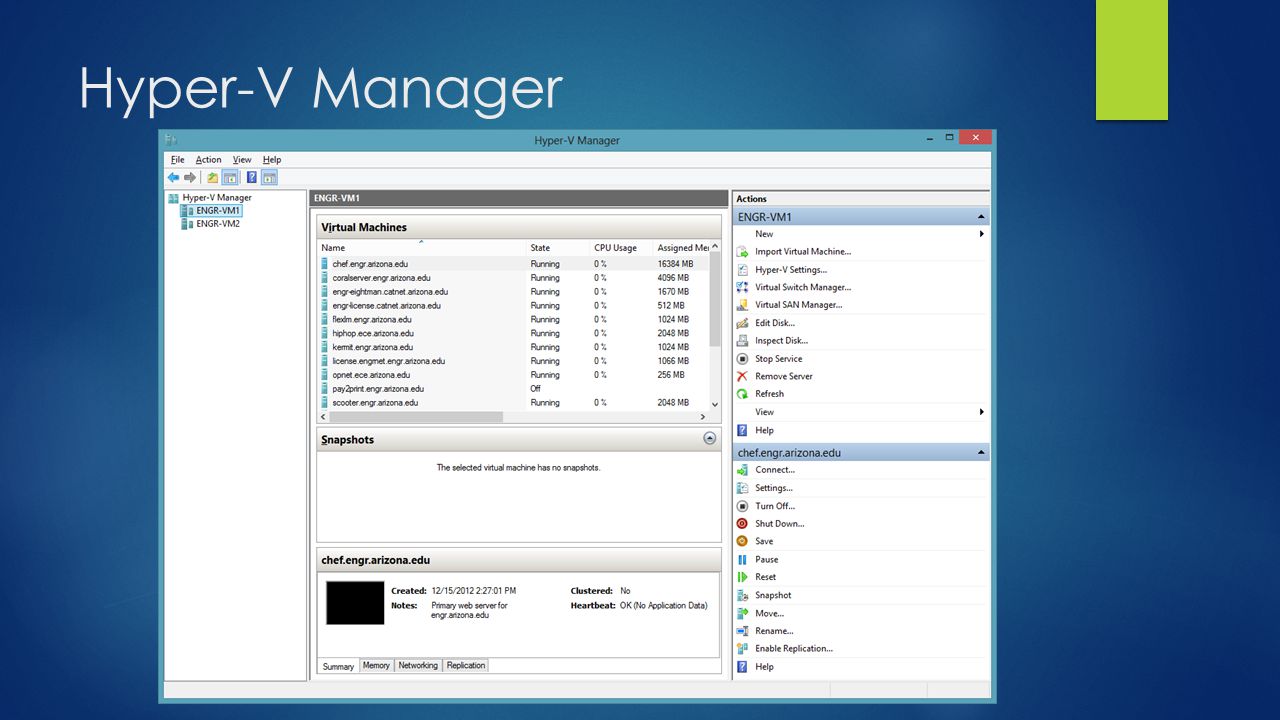Open the View menu in menu bar

pyautogui.click(x=242, y=160)
